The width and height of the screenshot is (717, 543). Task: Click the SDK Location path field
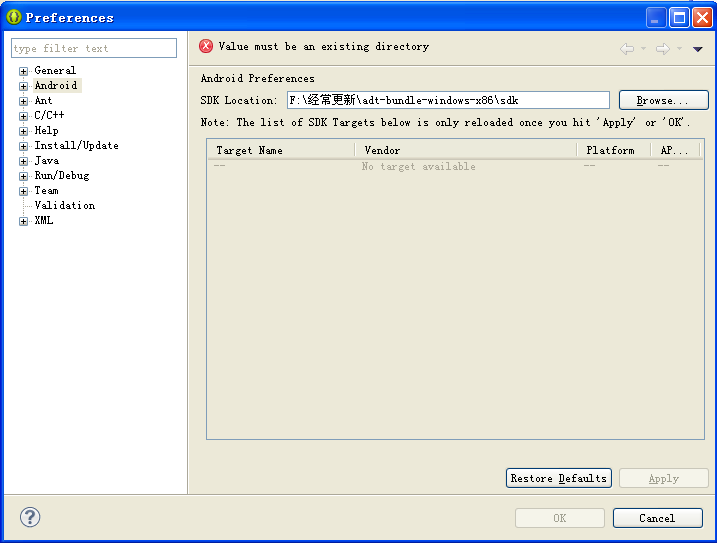(448, 100)
